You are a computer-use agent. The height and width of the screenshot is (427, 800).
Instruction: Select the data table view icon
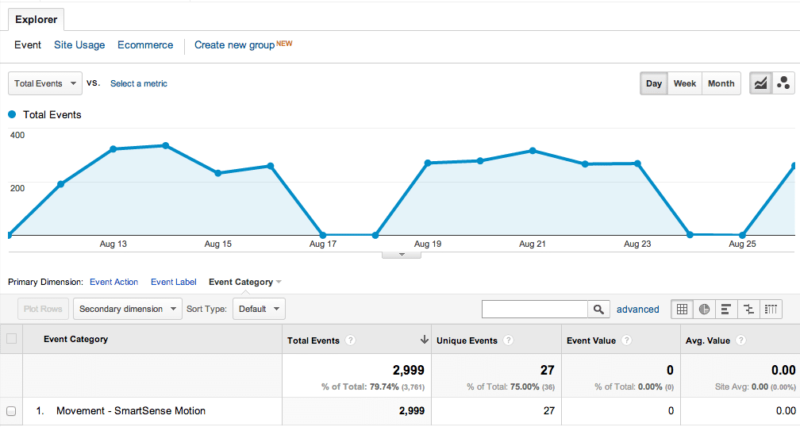(x=681, y=309)
